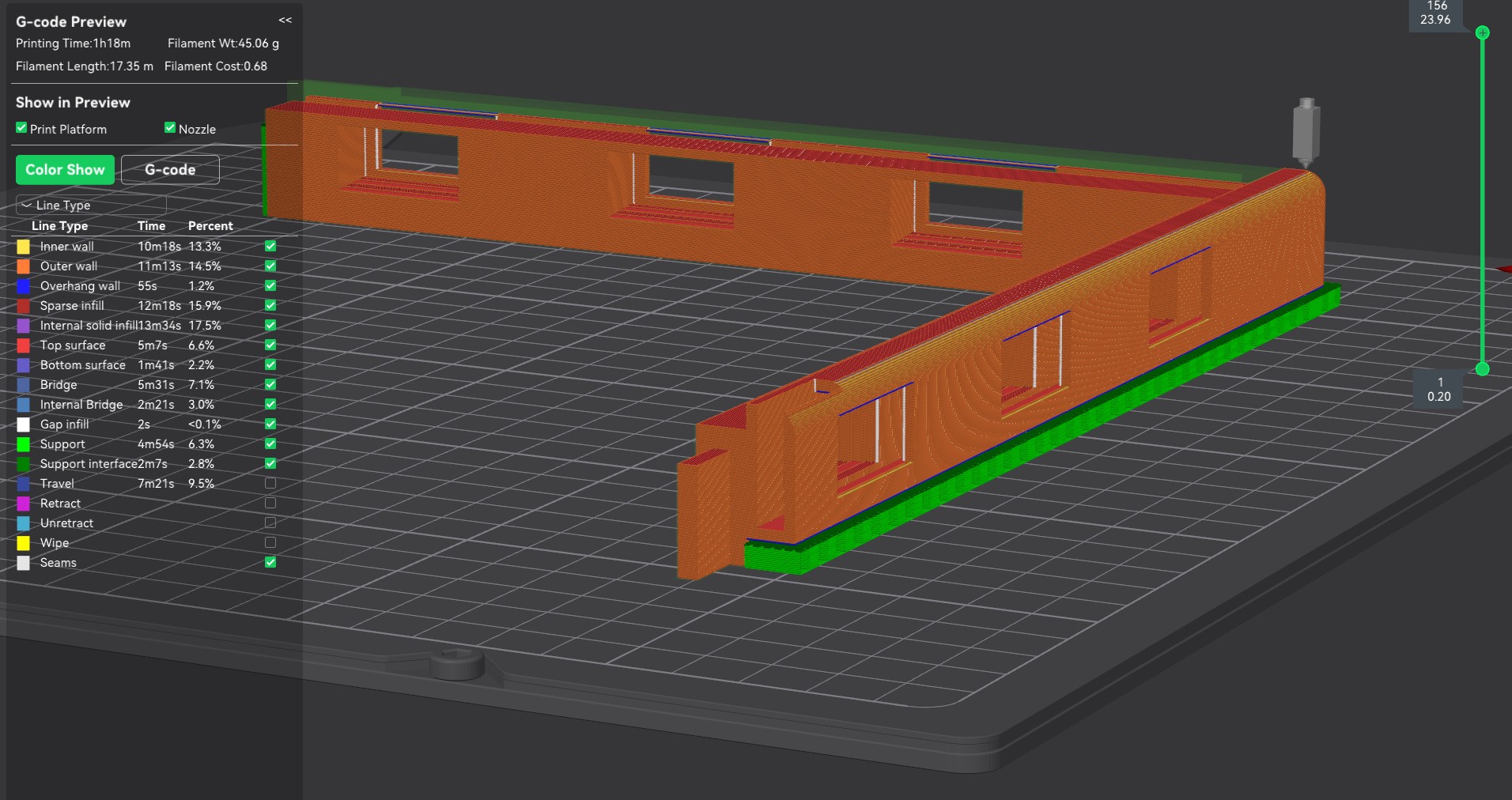Open the Line Type dropdown
This screenshot has height=800, width=1512.
[91, 206]
